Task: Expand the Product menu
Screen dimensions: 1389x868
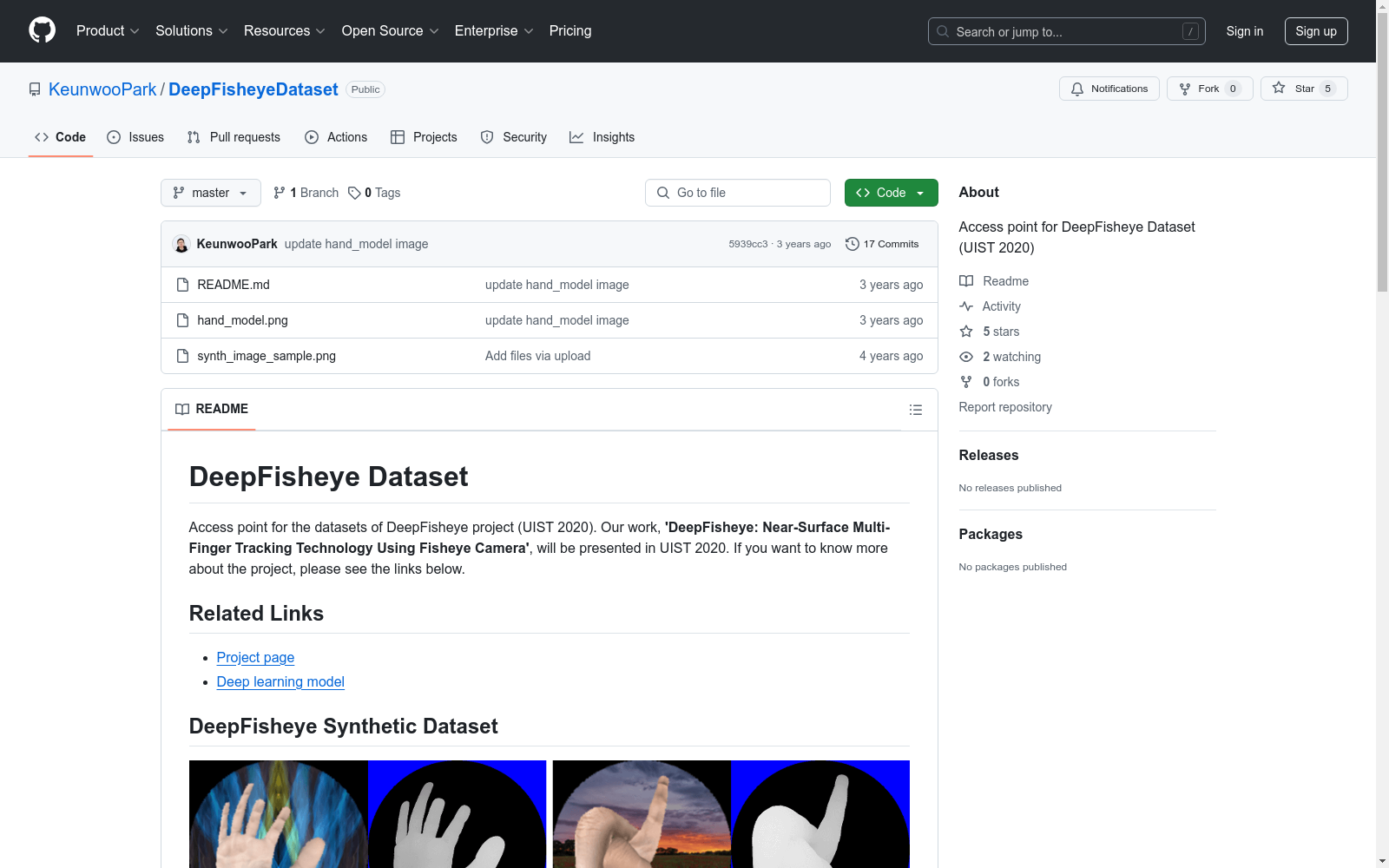Action: (108, 31)
